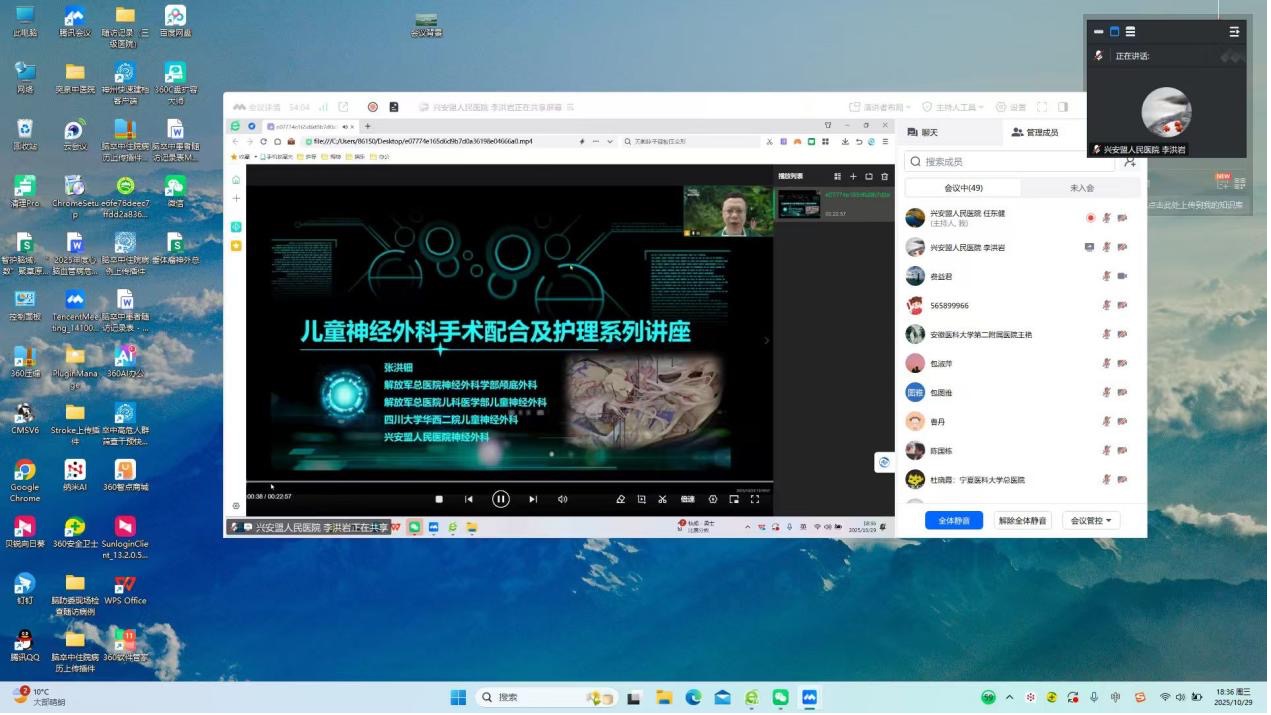Select the 未入会 members tab
Viewport: 1271px width, 715px height.
(1081, 188)
